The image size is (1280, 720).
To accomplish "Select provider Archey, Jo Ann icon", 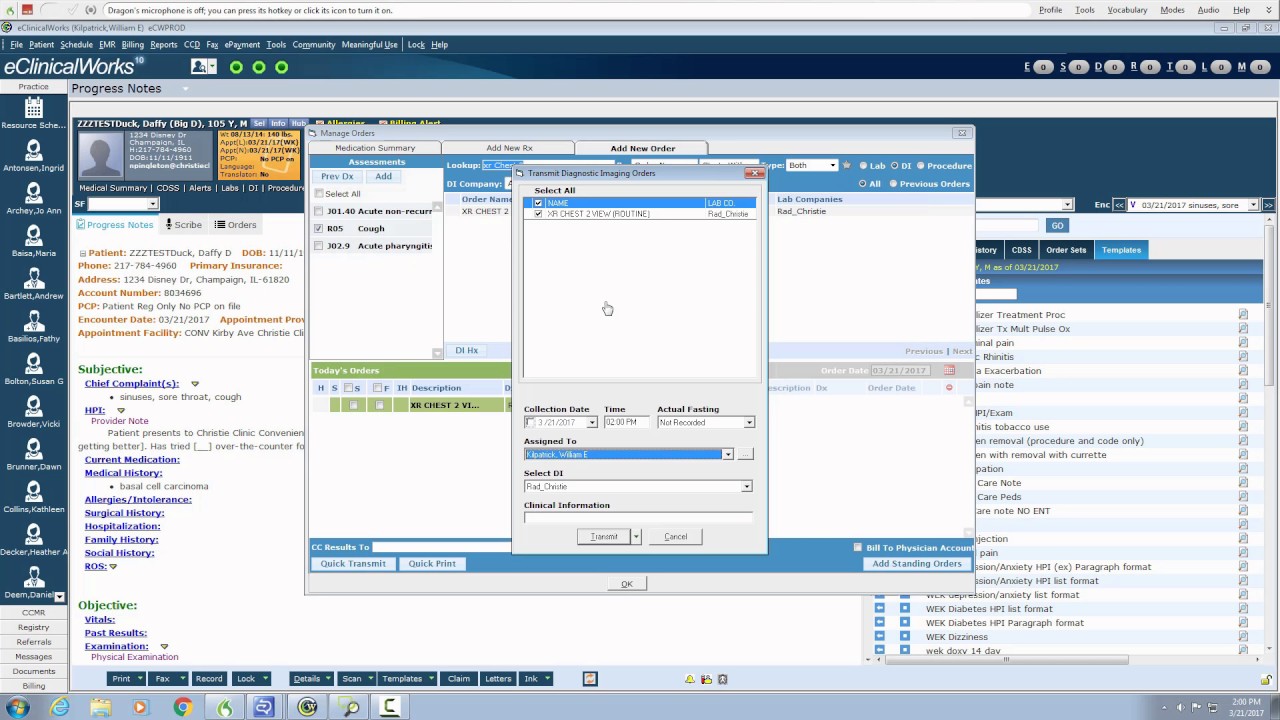I will pos(33,194).
